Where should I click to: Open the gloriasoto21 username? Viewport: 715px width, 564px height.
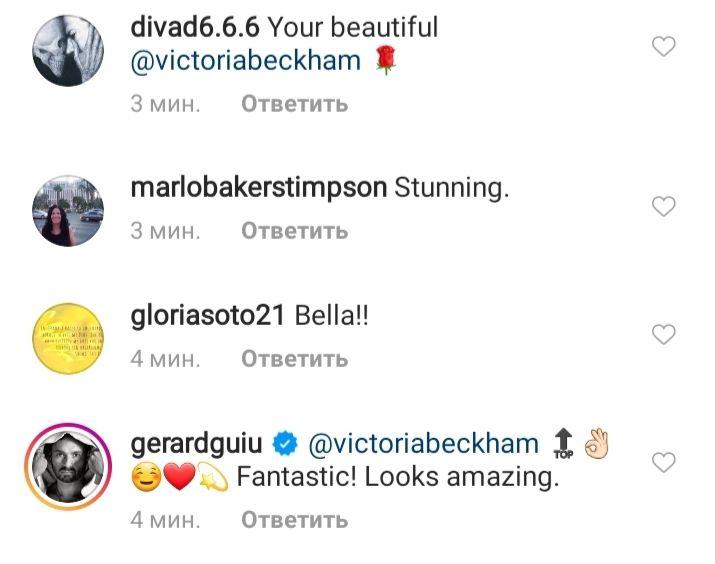207,316
